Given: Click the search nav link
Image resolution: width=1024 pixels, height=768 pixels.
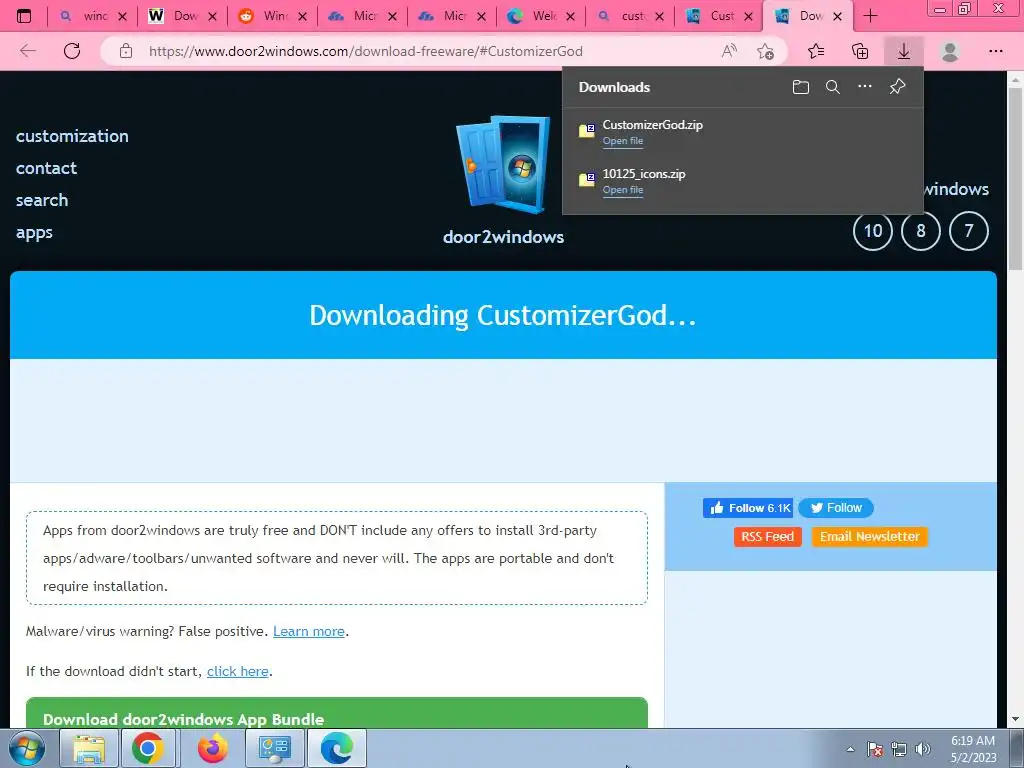Looking at the screenshot, I should (x=42, y=200).
